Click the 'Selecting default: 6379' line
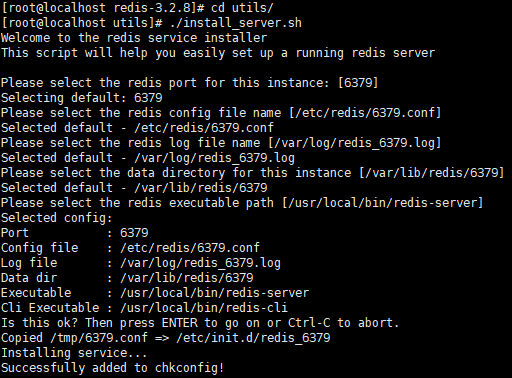This screenshot has width=512, height=378. pos(82,98)
